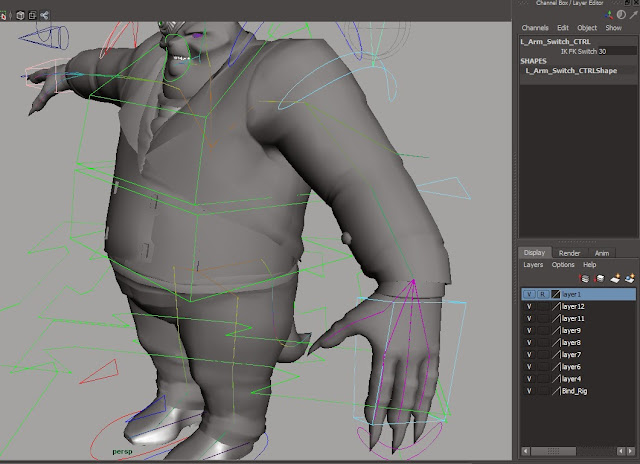Click the persp camera label in viewport
Image resolution: width=640 pixels, height=464 pixels.
pyautogui.click(x=122, y=452)
